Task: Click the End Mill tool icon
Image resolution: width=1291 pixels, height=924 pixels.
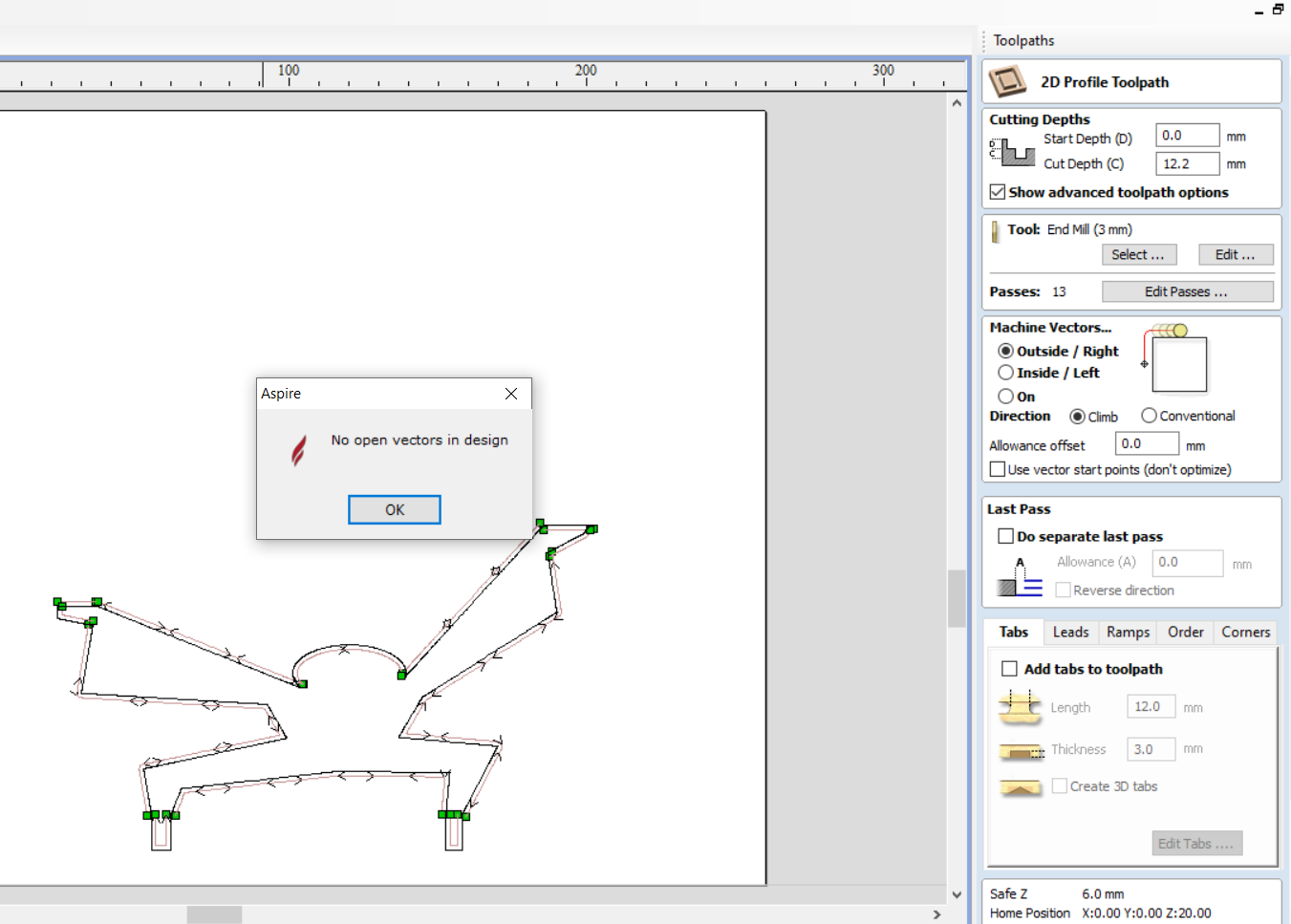Action: pyautogui.click(x=996, y=230)
